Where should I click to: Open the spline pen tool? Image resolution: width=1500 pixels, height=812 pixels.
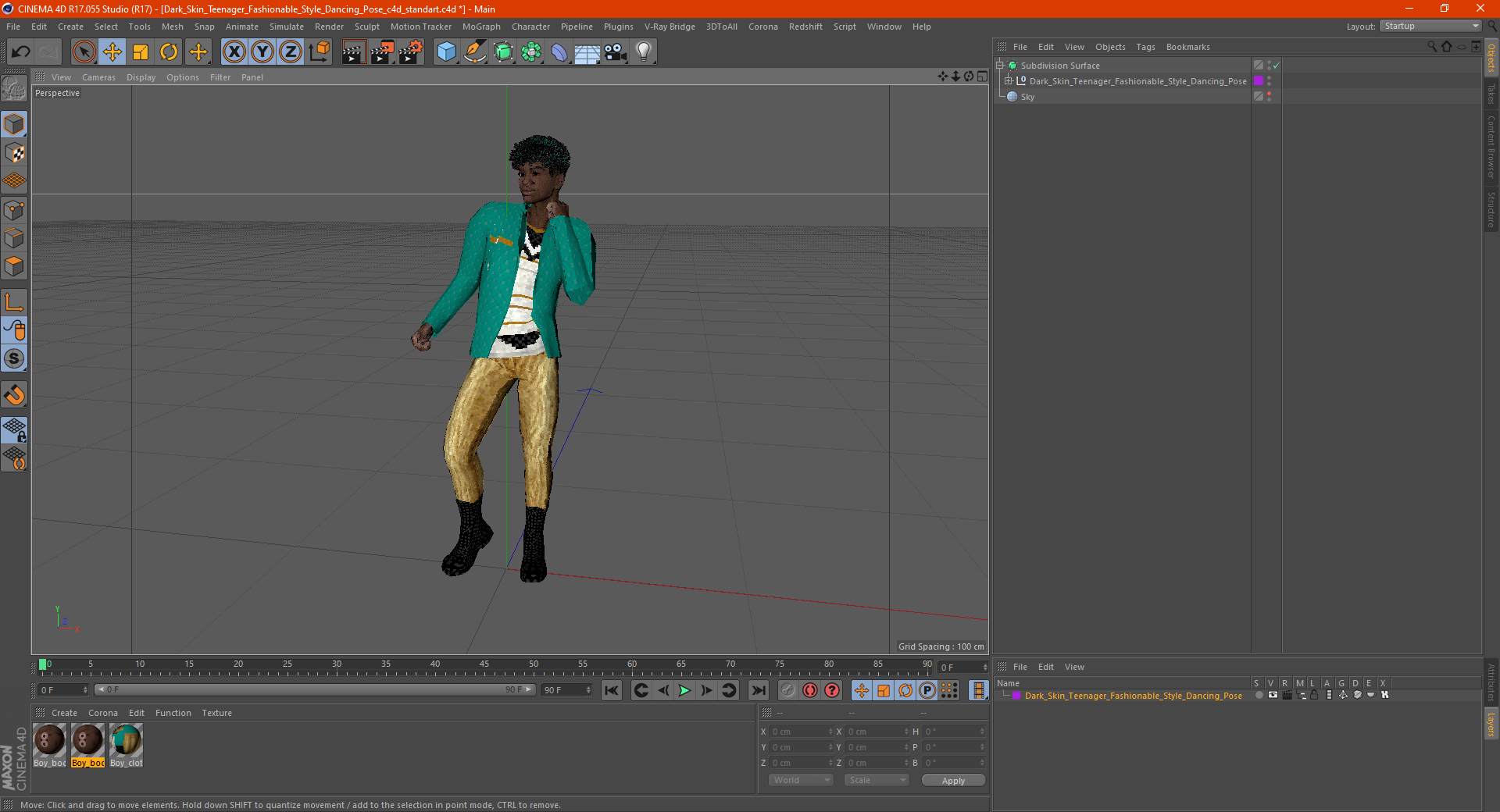pyautogui.click(x=475, y=52)
